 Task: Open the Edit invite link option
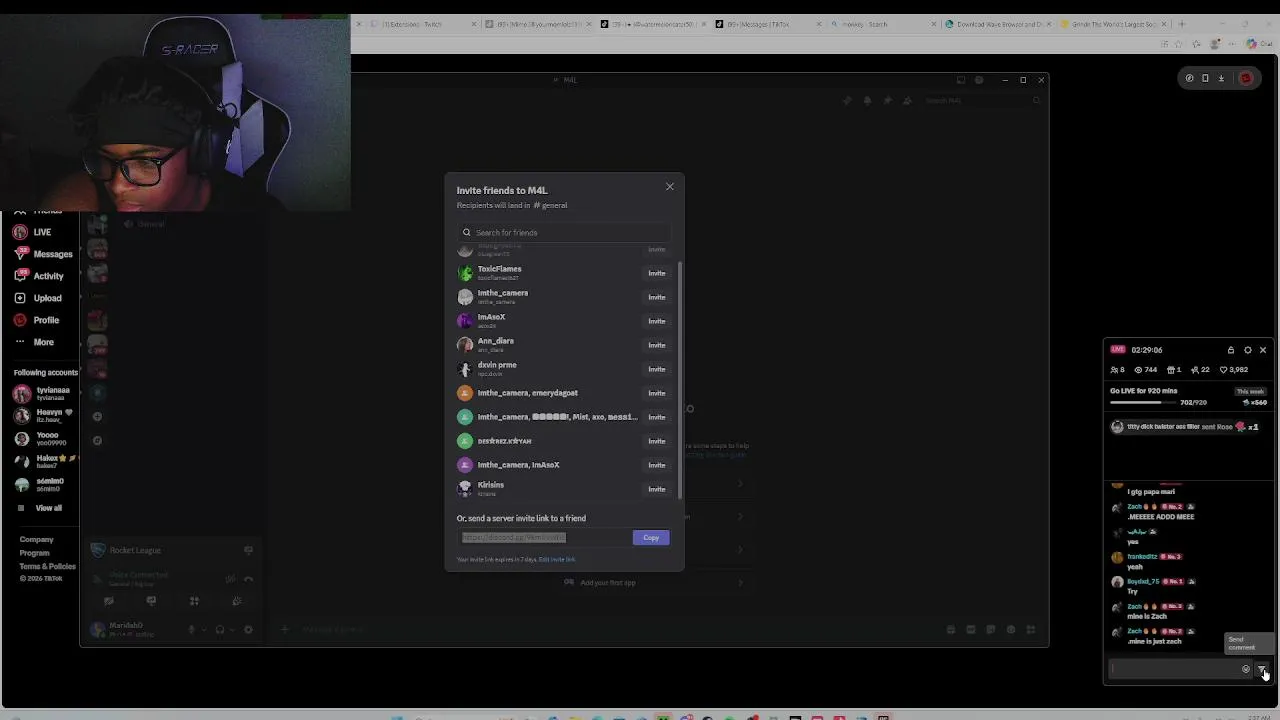click(x=557, y=559)
